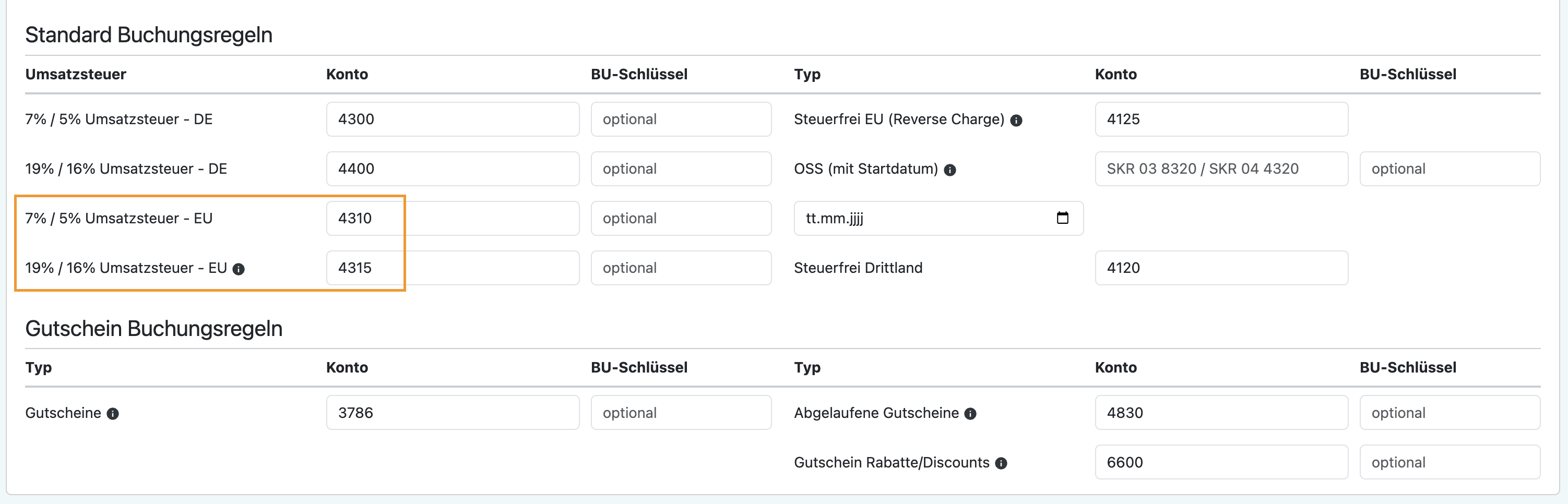Open the calendar picker in the date field

[x=1062, y=218]
